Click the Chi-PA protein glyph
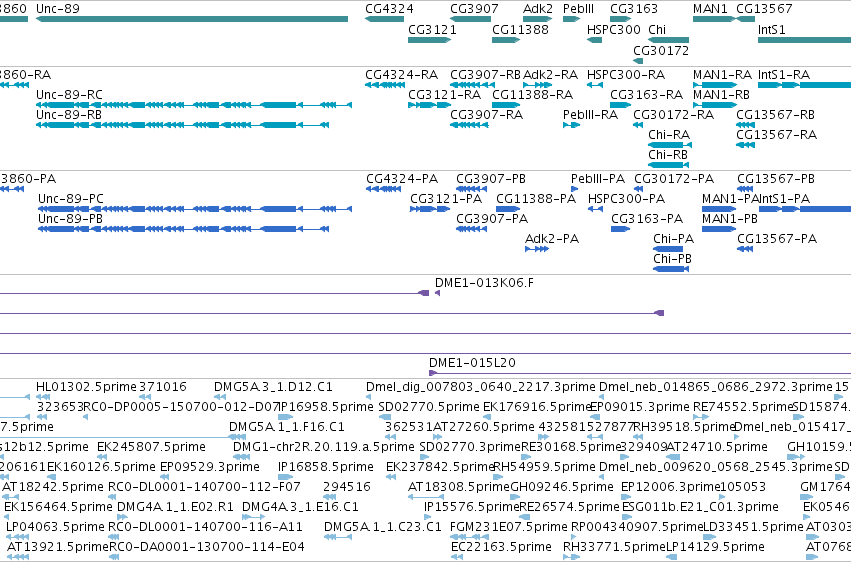 (668, 249)
